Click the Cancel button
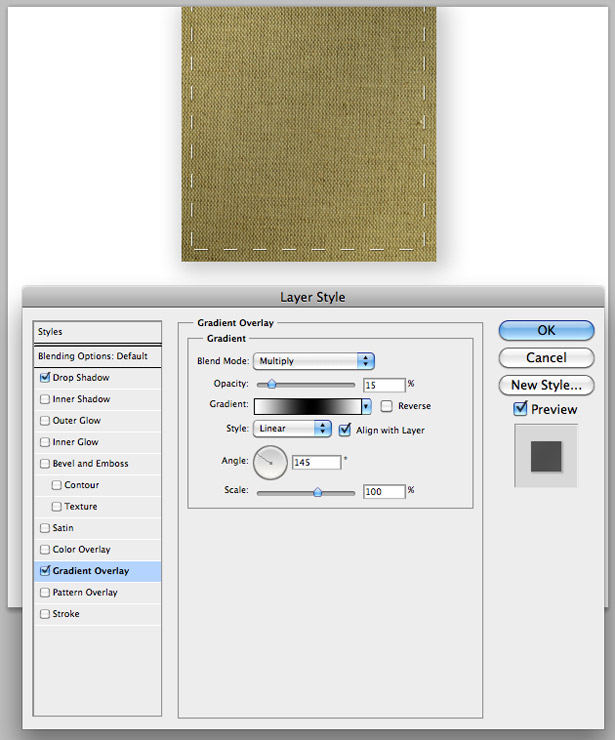 click(x=546, y=358)
